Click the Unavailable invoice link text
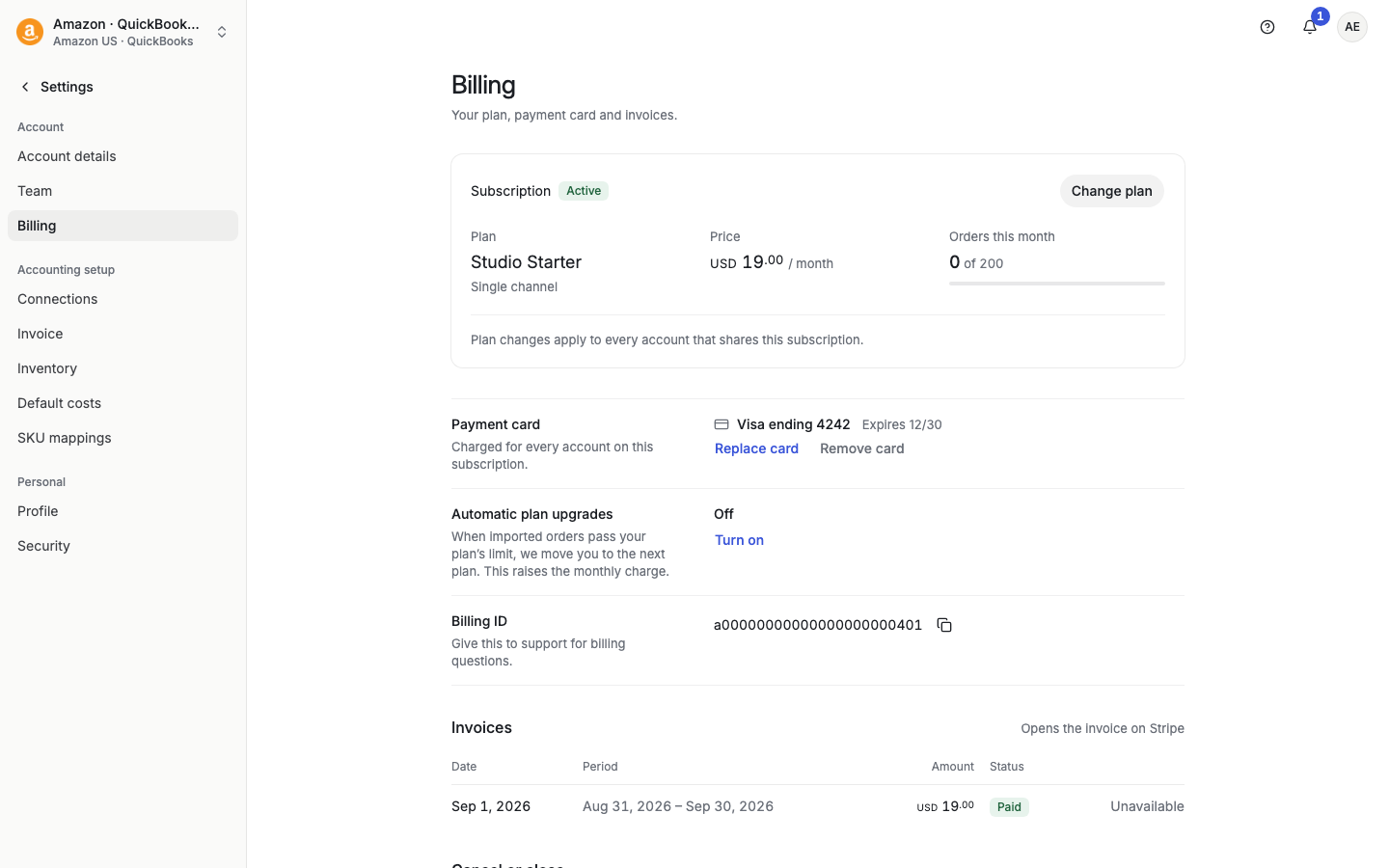Viewport: 1389px width, 868px height. click(1147, 806)
